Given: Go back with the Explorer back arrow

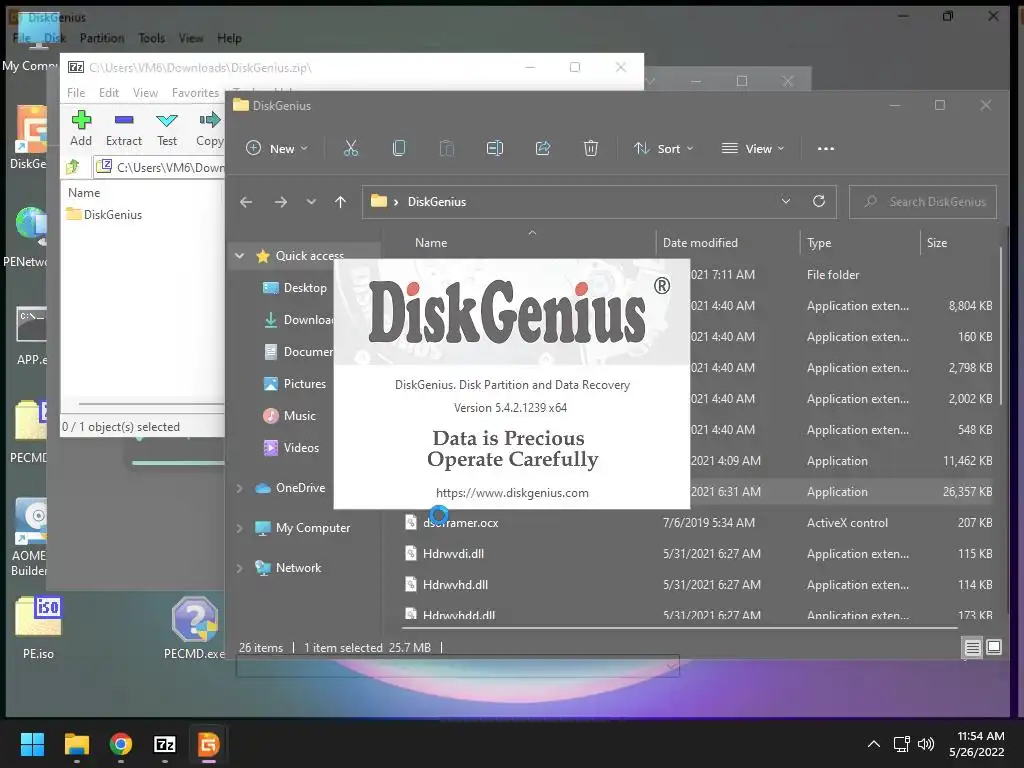Looking at the screenshot, I should pyautogui.click(x=246, y=202).
